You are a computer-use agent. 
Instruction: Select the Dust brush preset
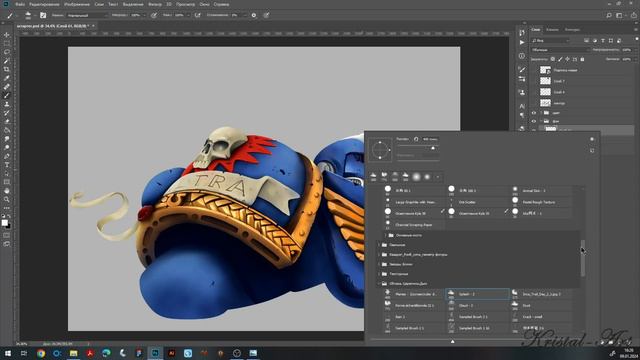541,305
